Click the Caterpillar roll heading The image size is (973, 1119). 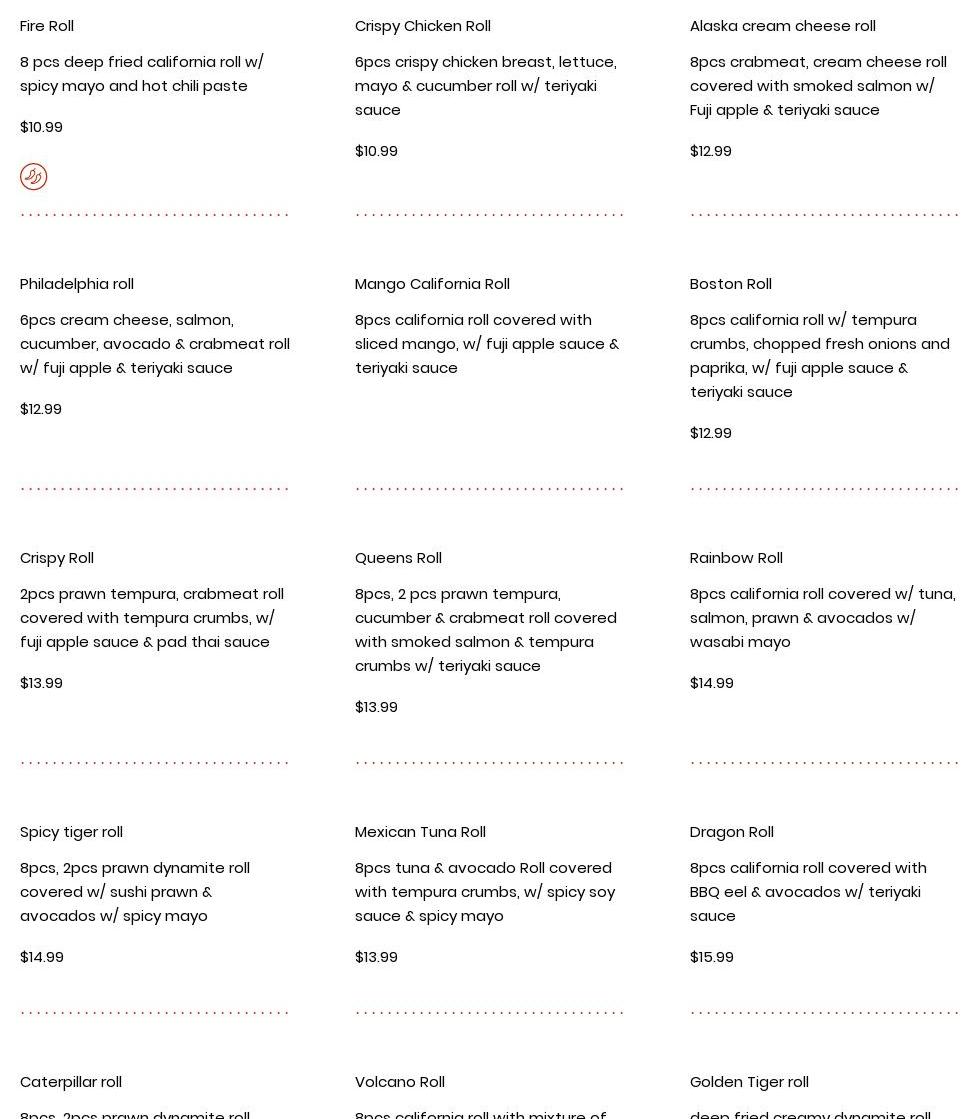coord(71,1082)
